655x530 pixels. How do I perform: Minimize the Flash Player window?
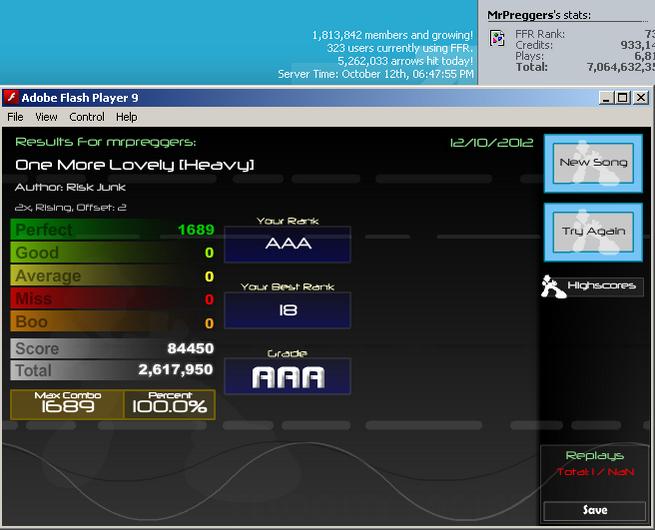point(607,98)
